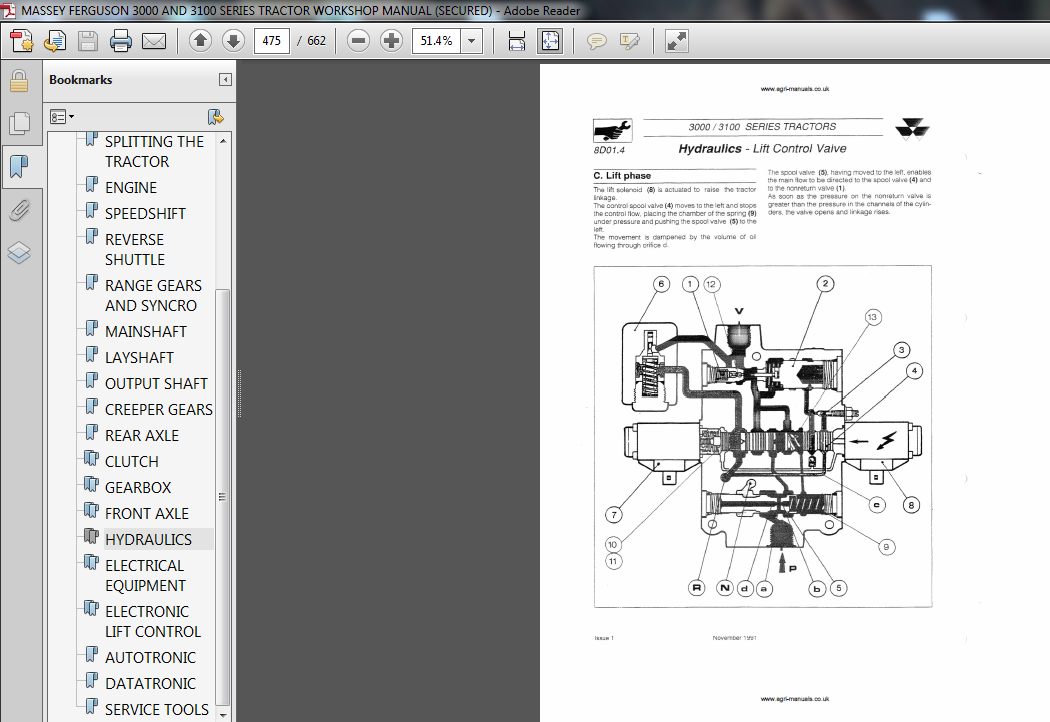Open the bookmarks options menu
The image size is (1050, 722).
click(62, 117)
